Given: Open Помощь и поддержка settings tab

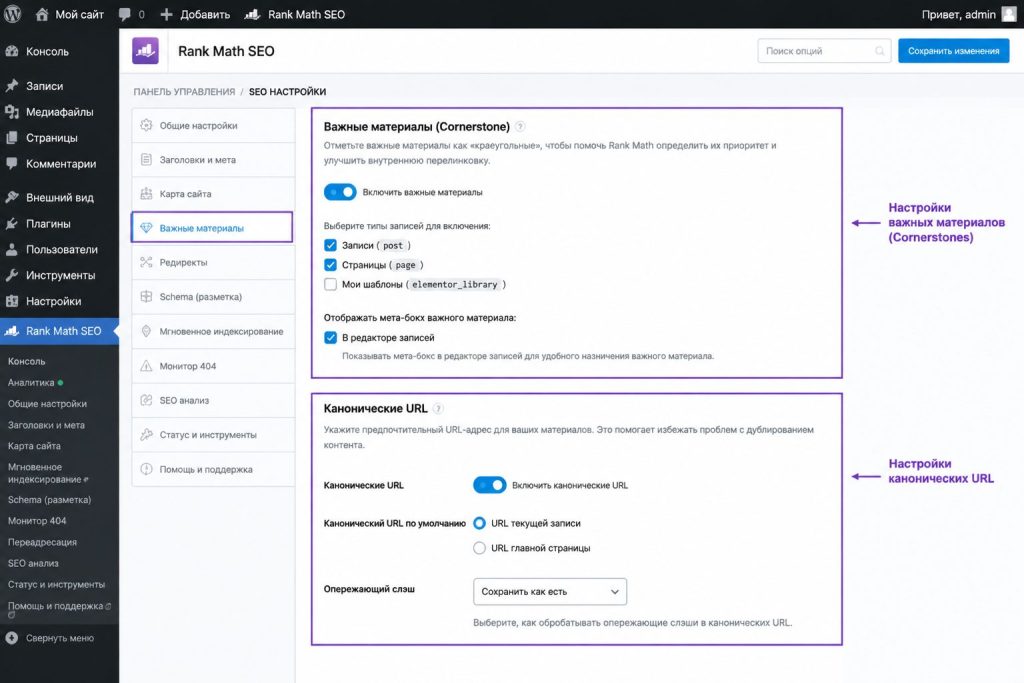Looking at the screenshot, I should coord(213,469).
